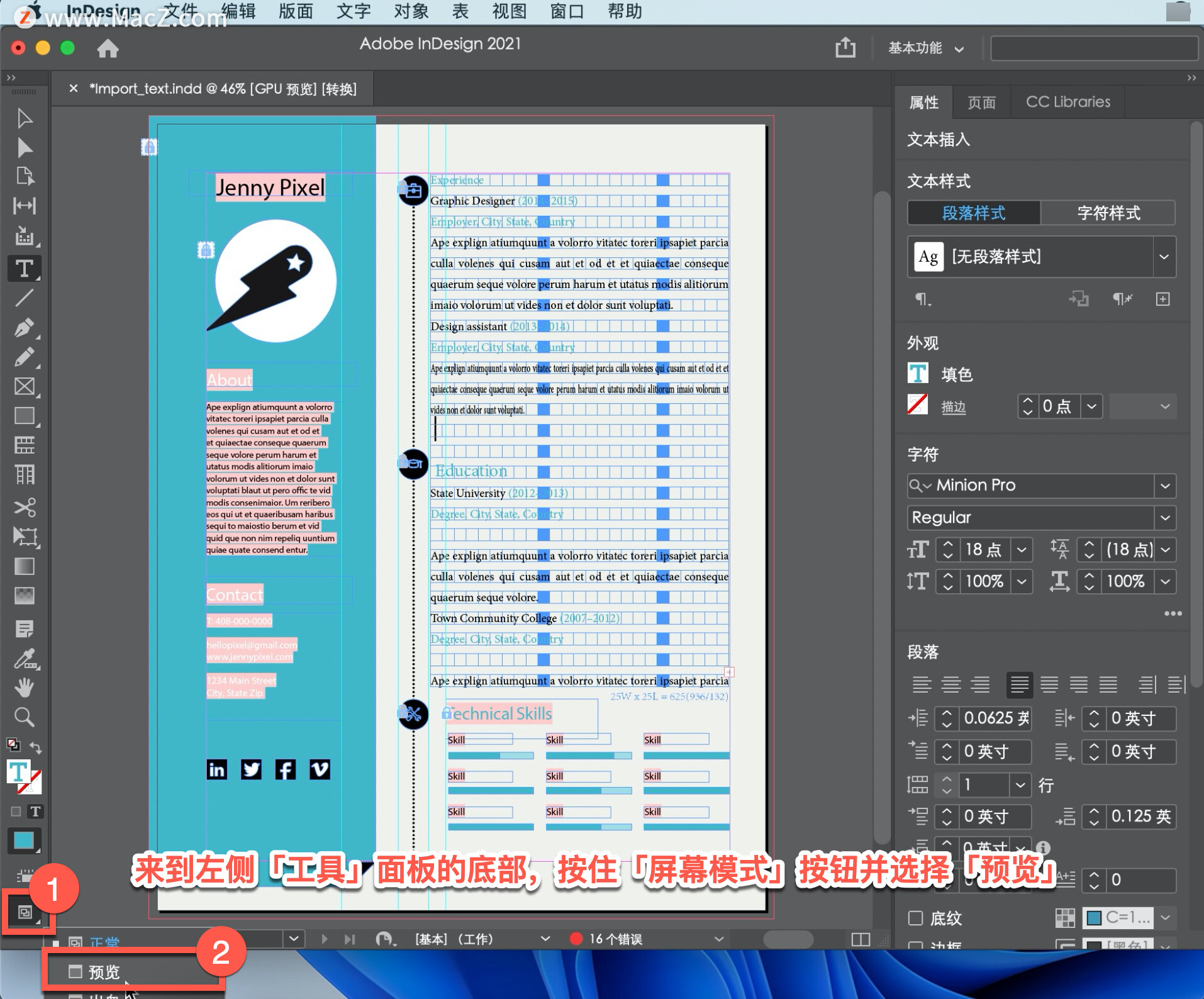Switch to 字符样式 character styles
The image size is (1204, 999).
[1108, 213]
